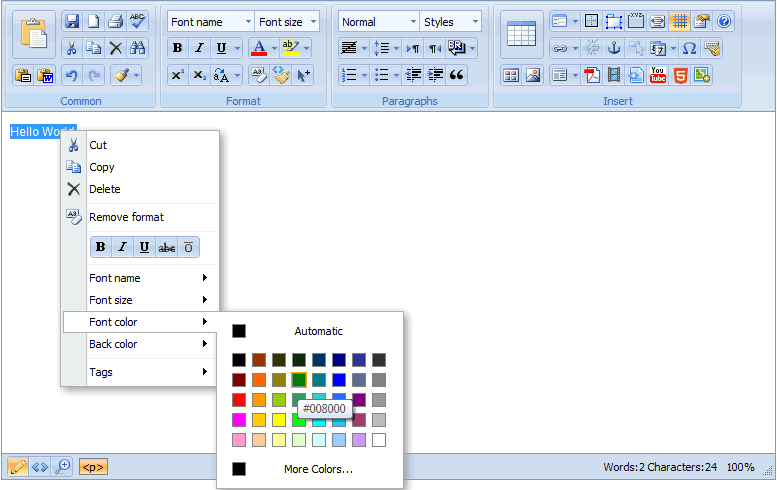Toggle Bold in the context menu toolbar
This screenshot has width=777, height=490.
coord(100,247)
